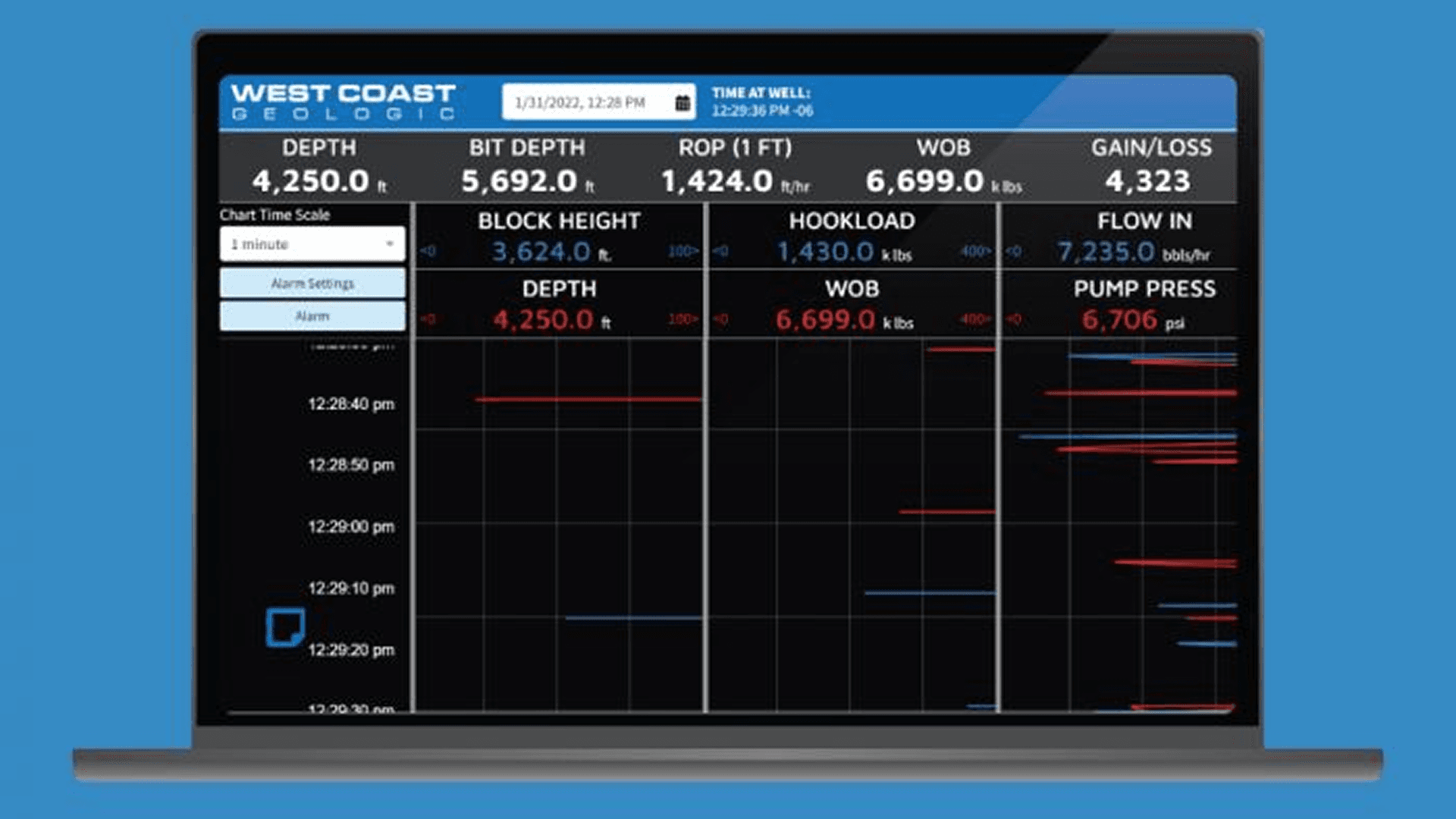Select the Block Height track header
The height and width of the screenshot is (819, 1456).
pos(559,221)
